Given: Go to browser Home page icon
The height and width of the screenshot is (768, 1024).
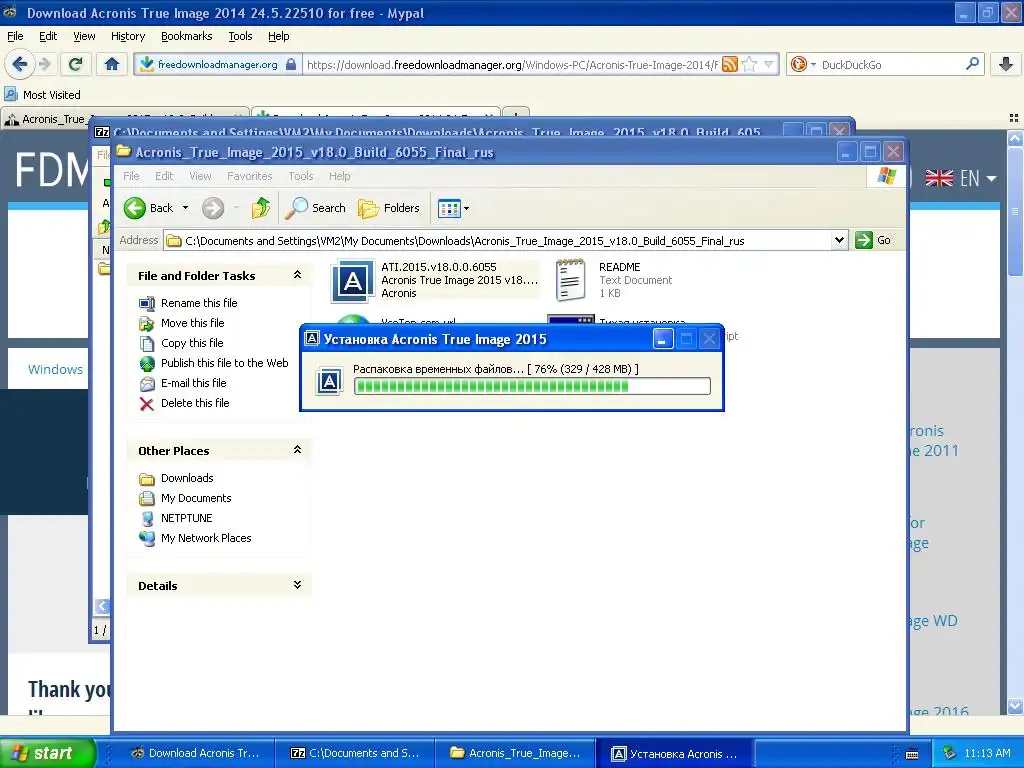Looking at the screenshot, I should click(x=112, y=64).
